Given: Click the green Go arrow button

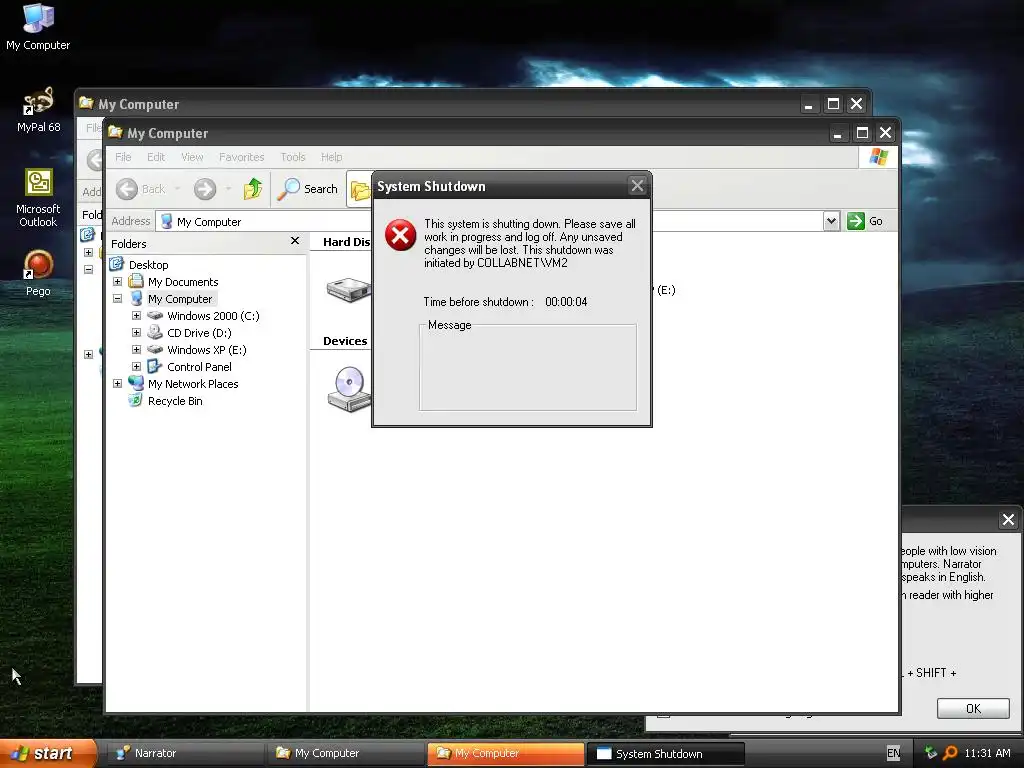Looking at the screenshot, I should point(856,221).
